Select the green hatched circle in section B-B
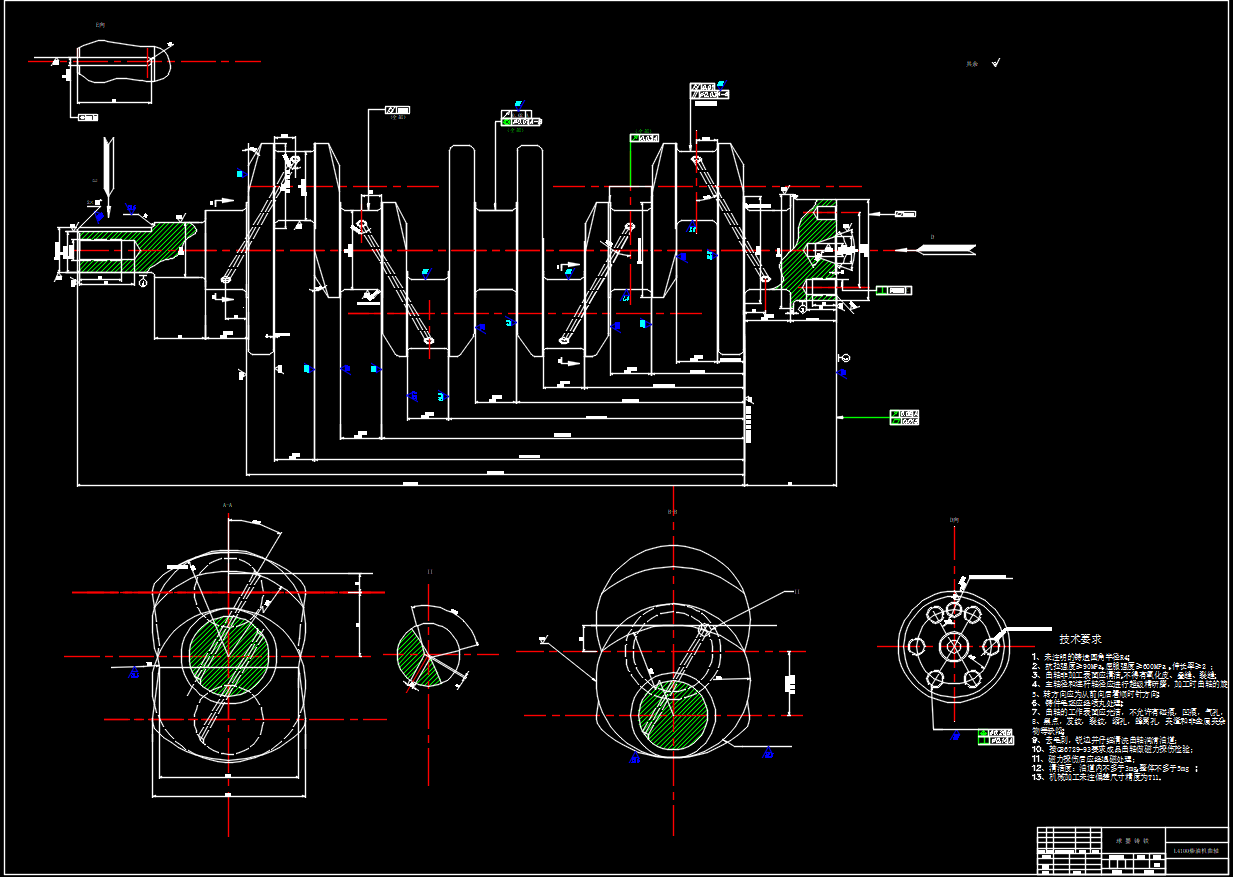This screenshot has height=877, width=1233. (x=673, y=716)
